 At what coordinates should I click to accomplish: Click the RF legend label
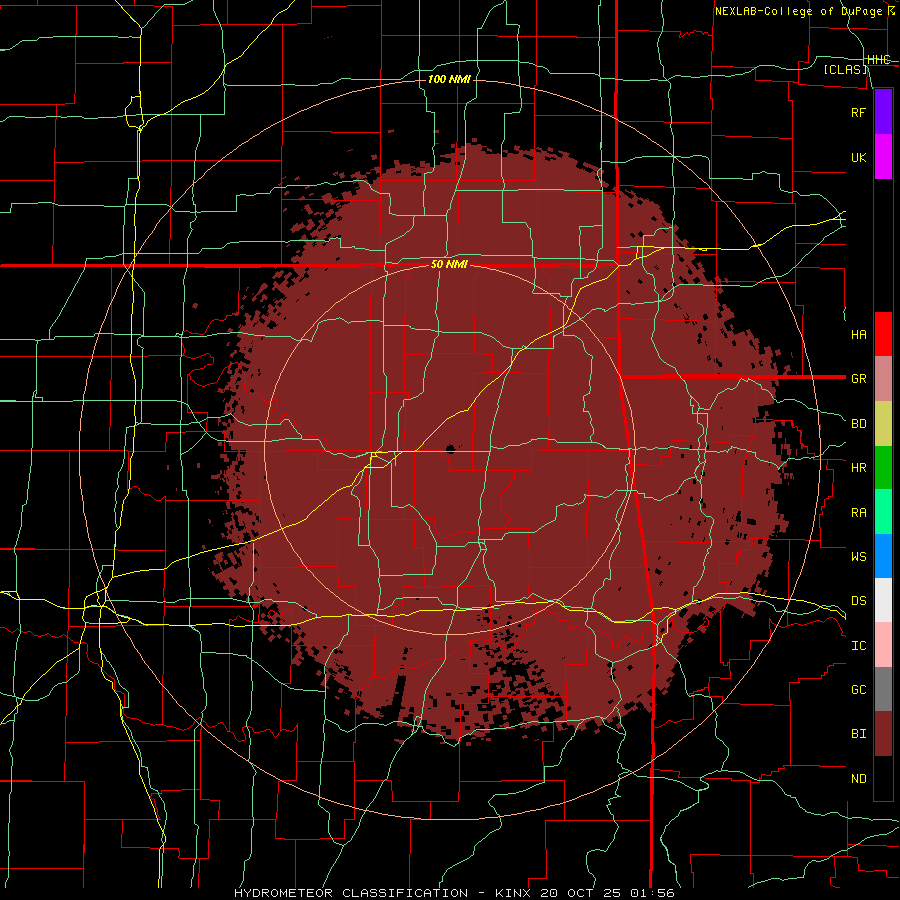pyautogui.click(x=858, y=112)
